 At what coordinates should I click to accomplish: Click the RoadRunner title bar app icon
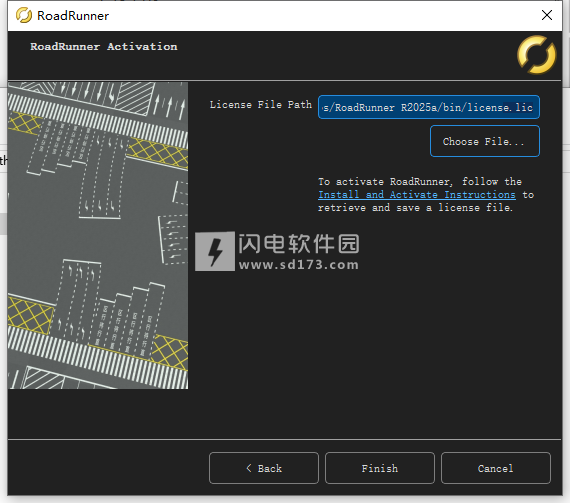point(24,15)
